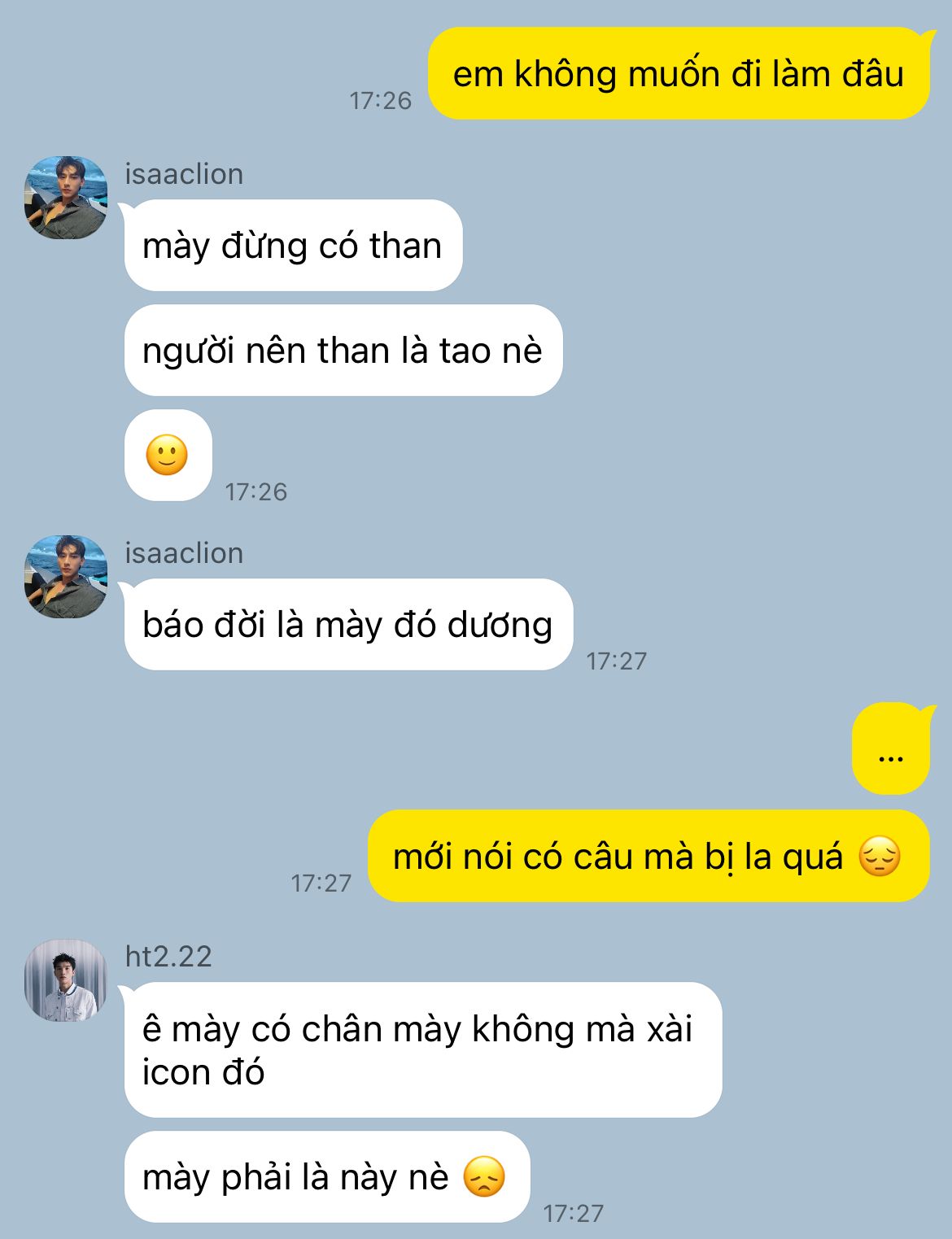Tap the 17:26 timestamp beside the smiley bubble
952x1239 pixels.
[x=256, y=491]
